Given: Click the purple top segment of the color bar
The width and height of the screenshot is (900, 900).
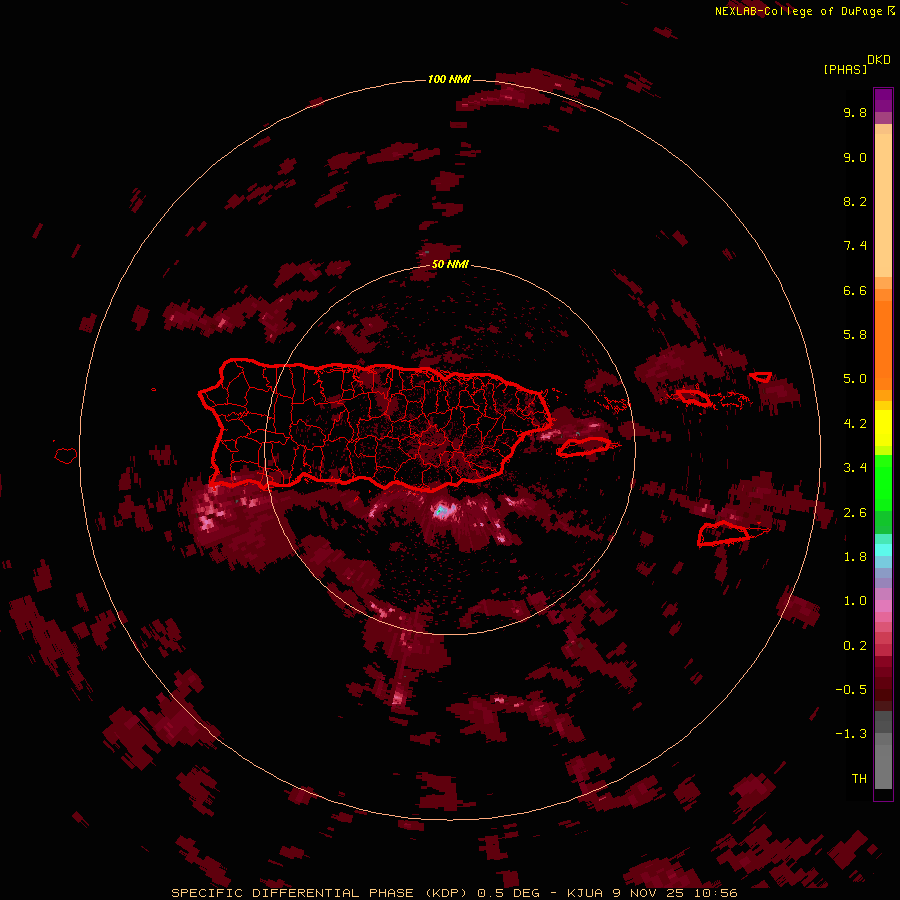Looking at the screenshot, I should click(x=883, y=100).
